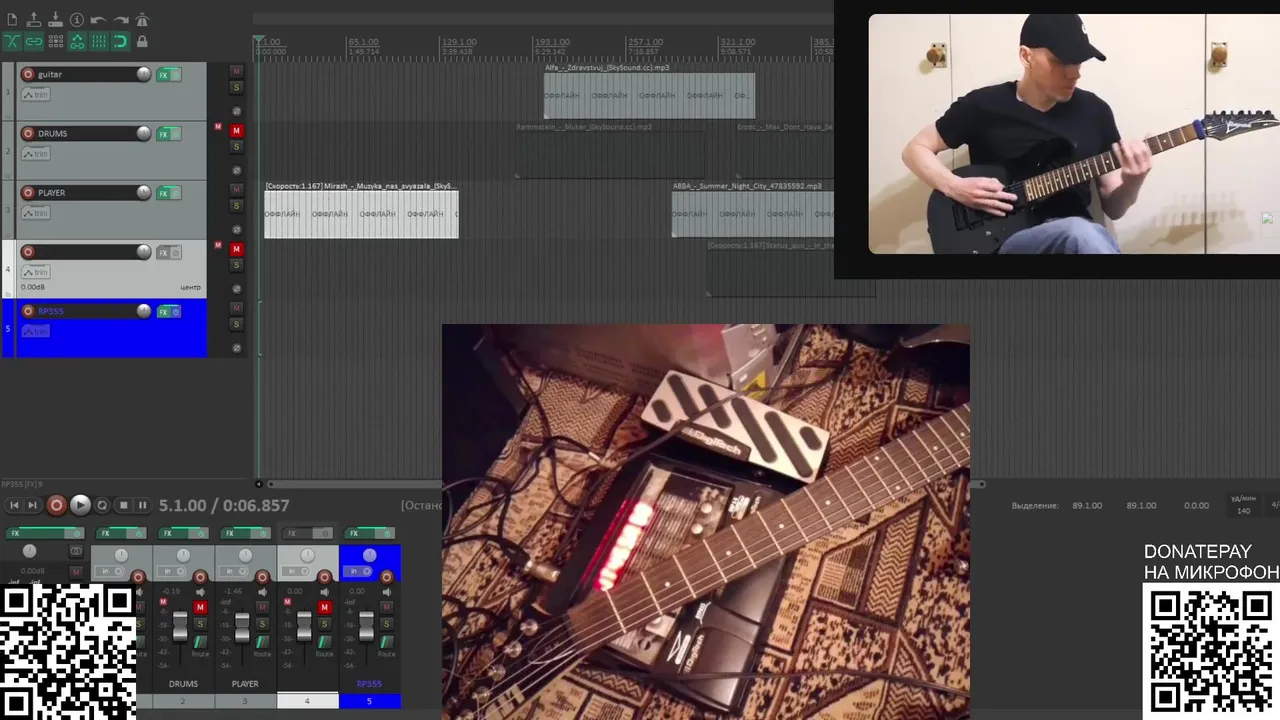Open input menu on PLAYER mixer channel
The height and width of the screenshot is (720, 1280).
tap(233, 571)
